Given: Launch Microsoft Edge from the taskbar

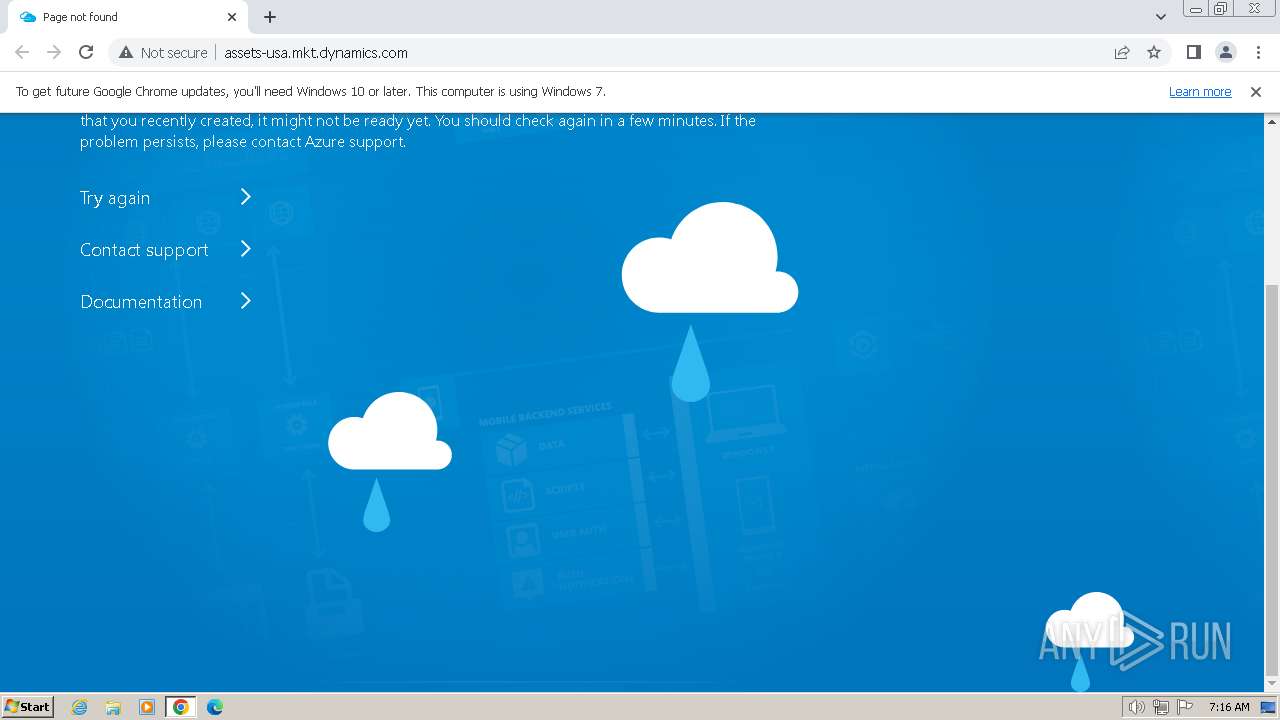Looking at the screenshot, I should [215, 707].
